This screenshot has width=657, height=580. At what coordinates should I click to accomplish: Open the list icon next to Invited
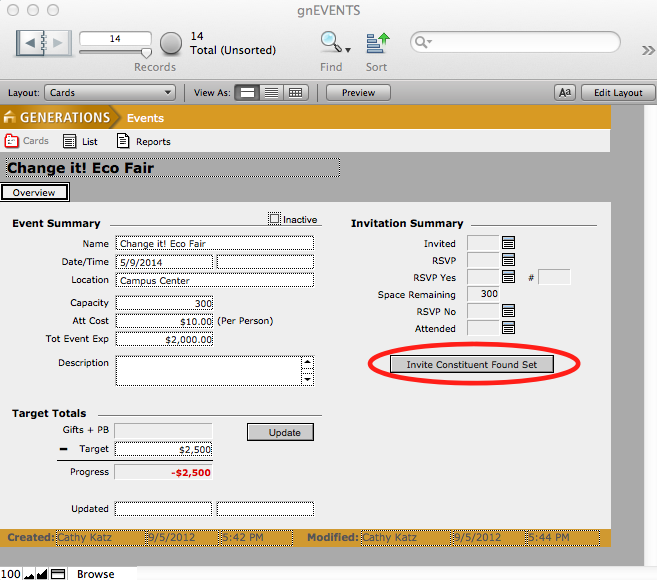click(508, 243)
